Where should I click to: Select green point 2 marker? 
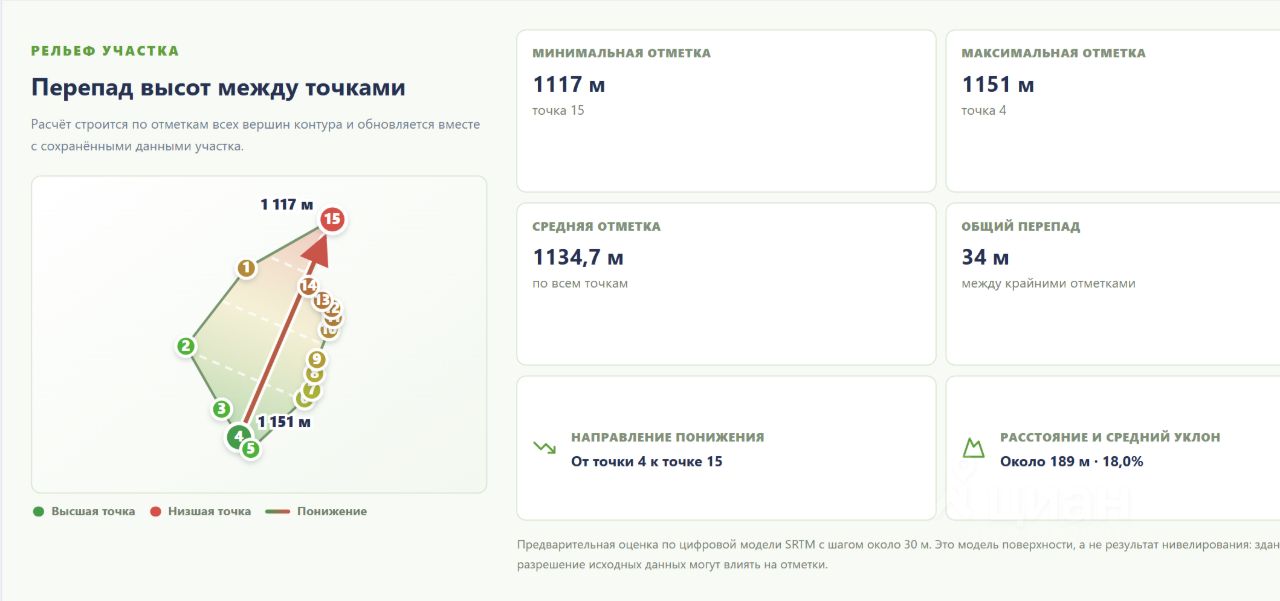(x=185, y=347)
